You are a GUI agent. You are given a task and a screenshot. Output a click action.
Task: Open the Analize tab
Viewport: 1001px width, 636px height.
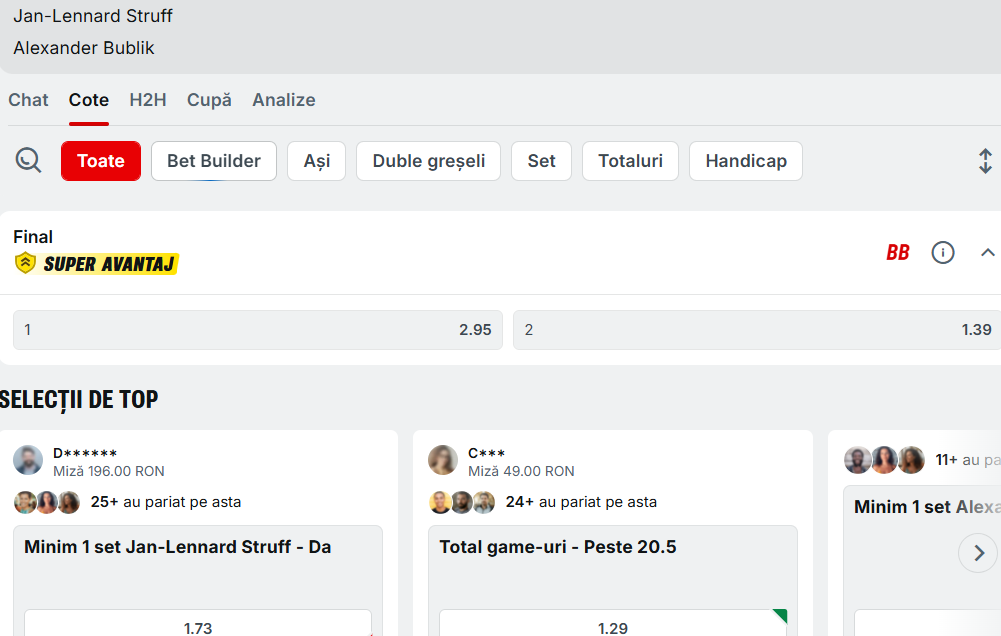point(283,100)
